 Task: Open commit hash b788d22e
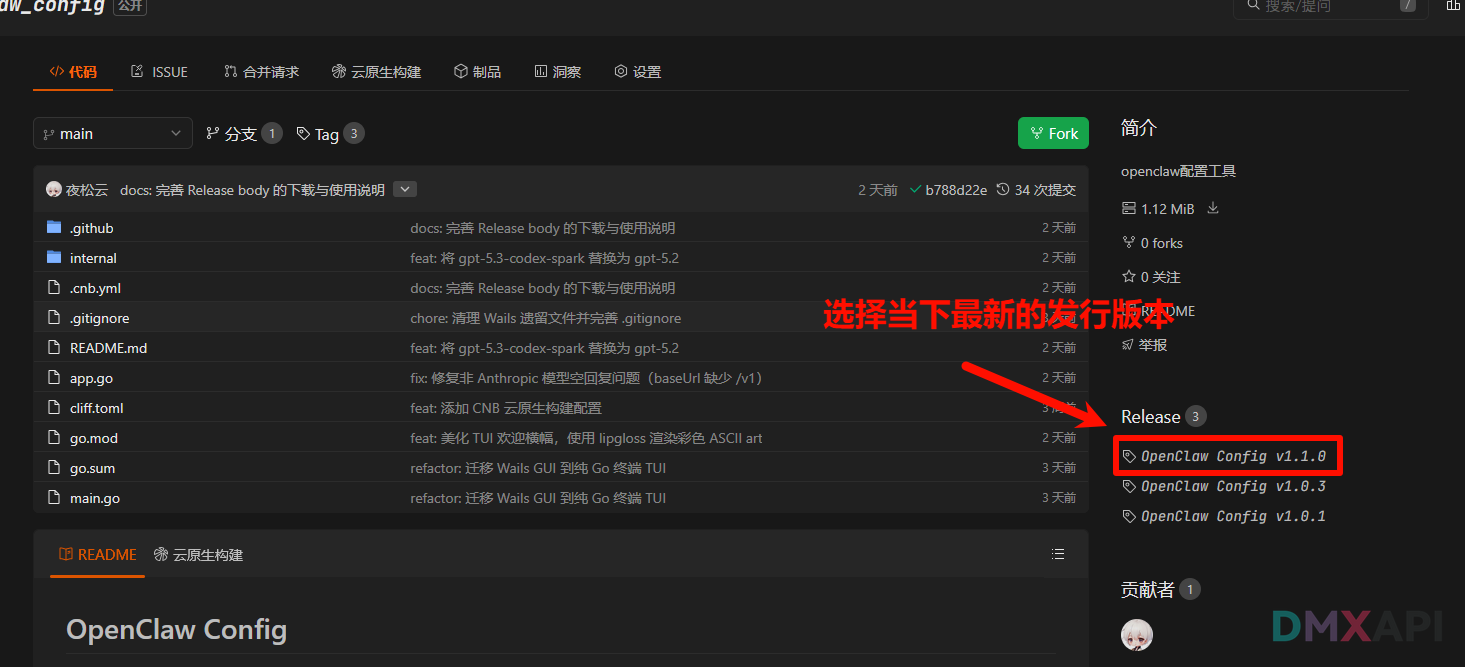point(955,190)
